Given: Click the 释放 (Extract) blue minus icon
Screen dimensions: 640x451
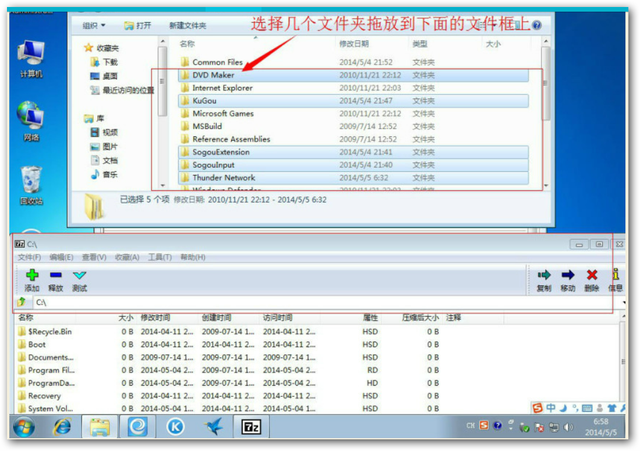Looking at the screenshot, I should (x=56, y=275).
